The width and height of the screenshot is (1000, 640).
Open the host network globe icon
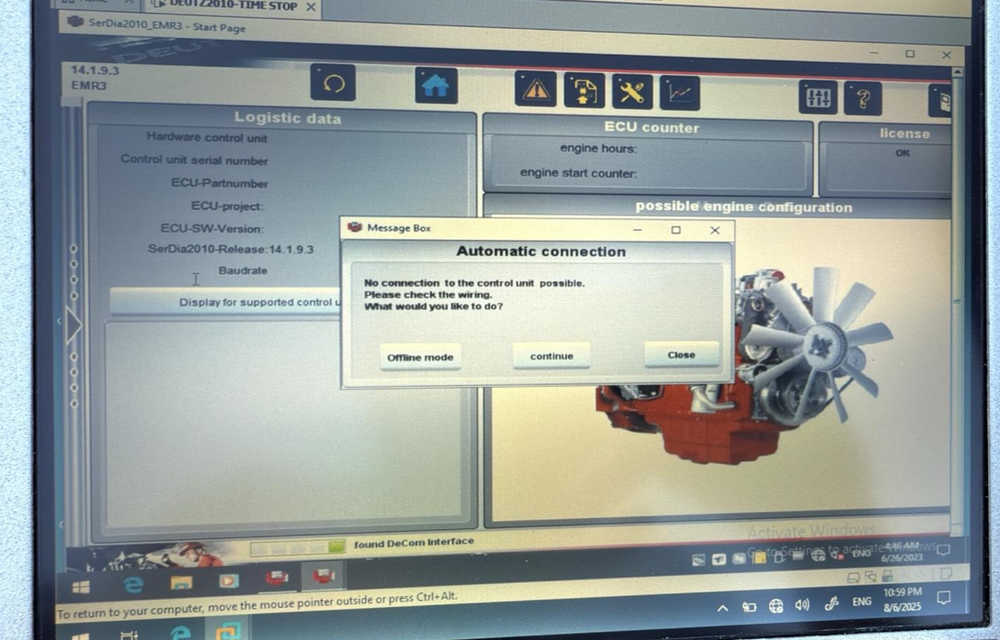click(776, 606)
